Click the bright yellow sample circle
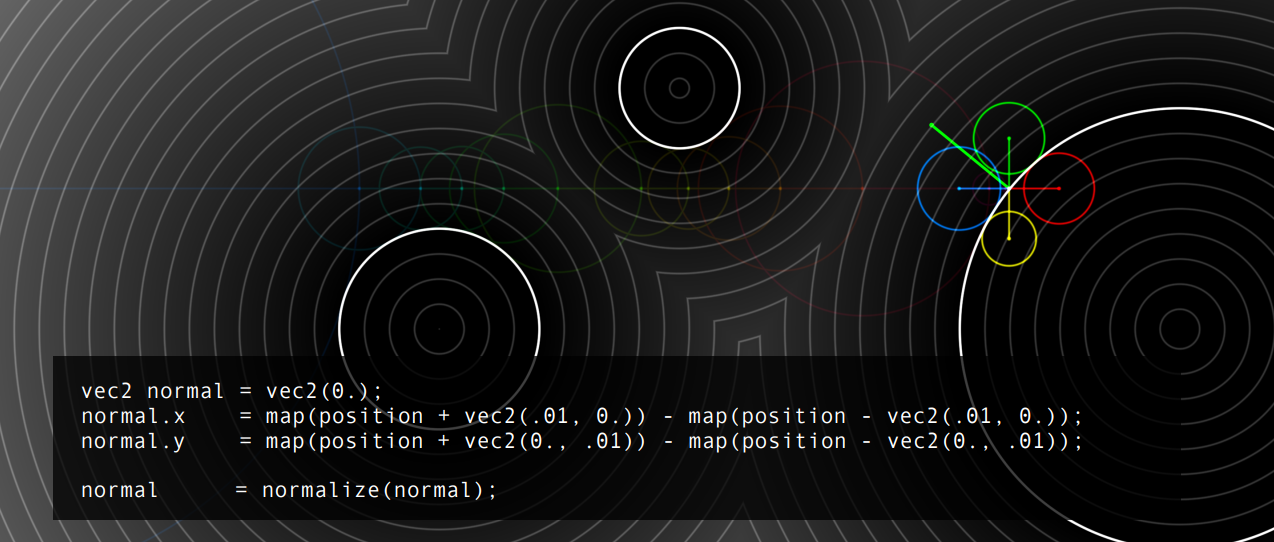 coord(1009,238)
